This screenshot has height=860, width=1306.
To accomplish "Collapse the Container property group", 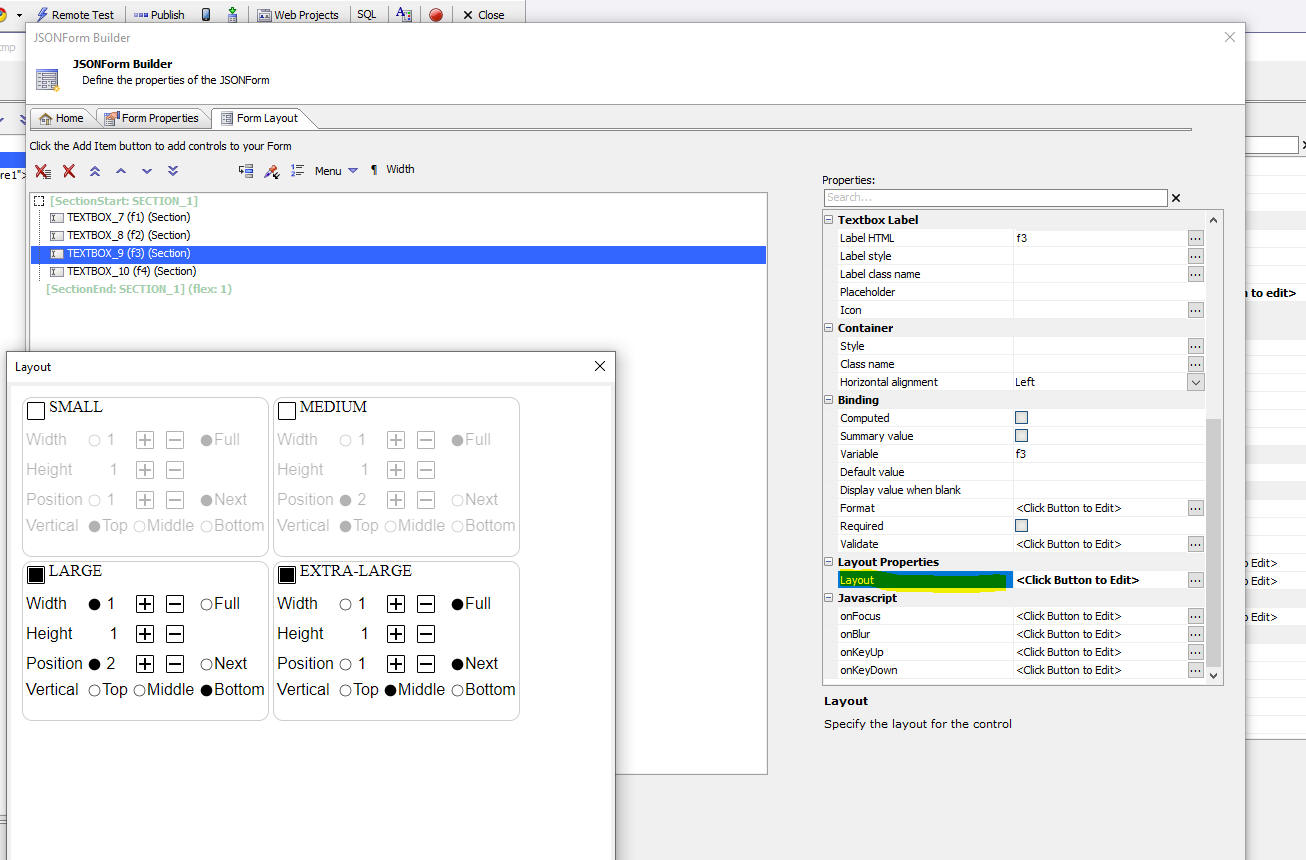I will point(829,328).
